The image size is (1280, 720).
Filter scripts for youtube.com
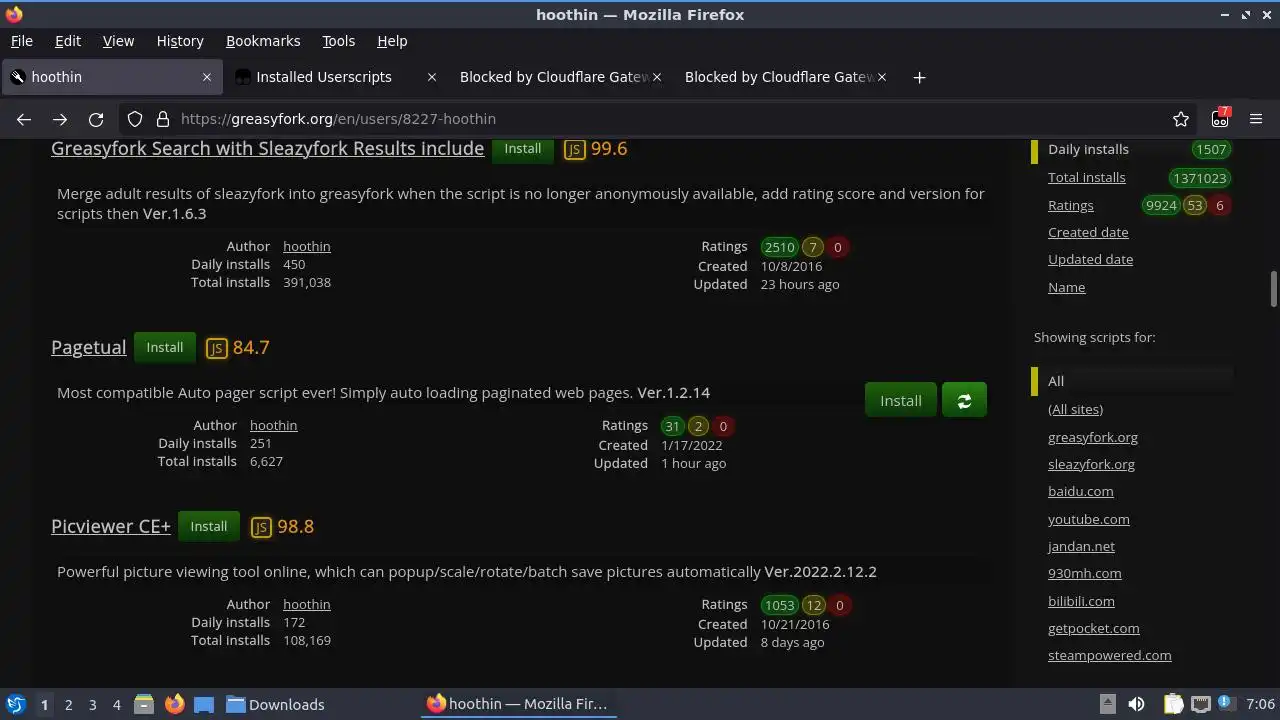(1088, 519)
